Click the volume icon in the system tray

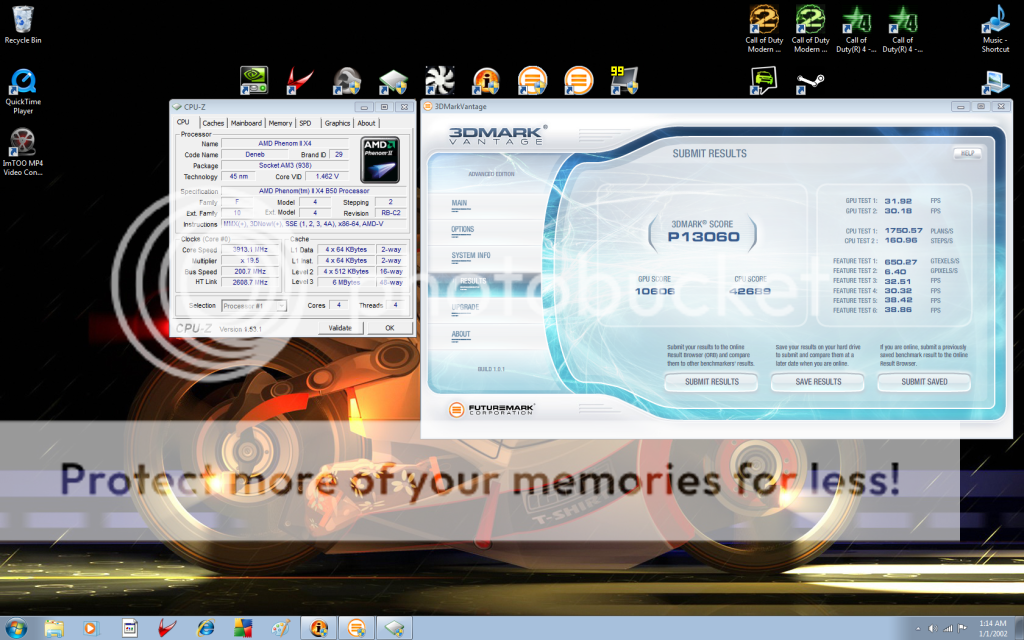(933, 628)
